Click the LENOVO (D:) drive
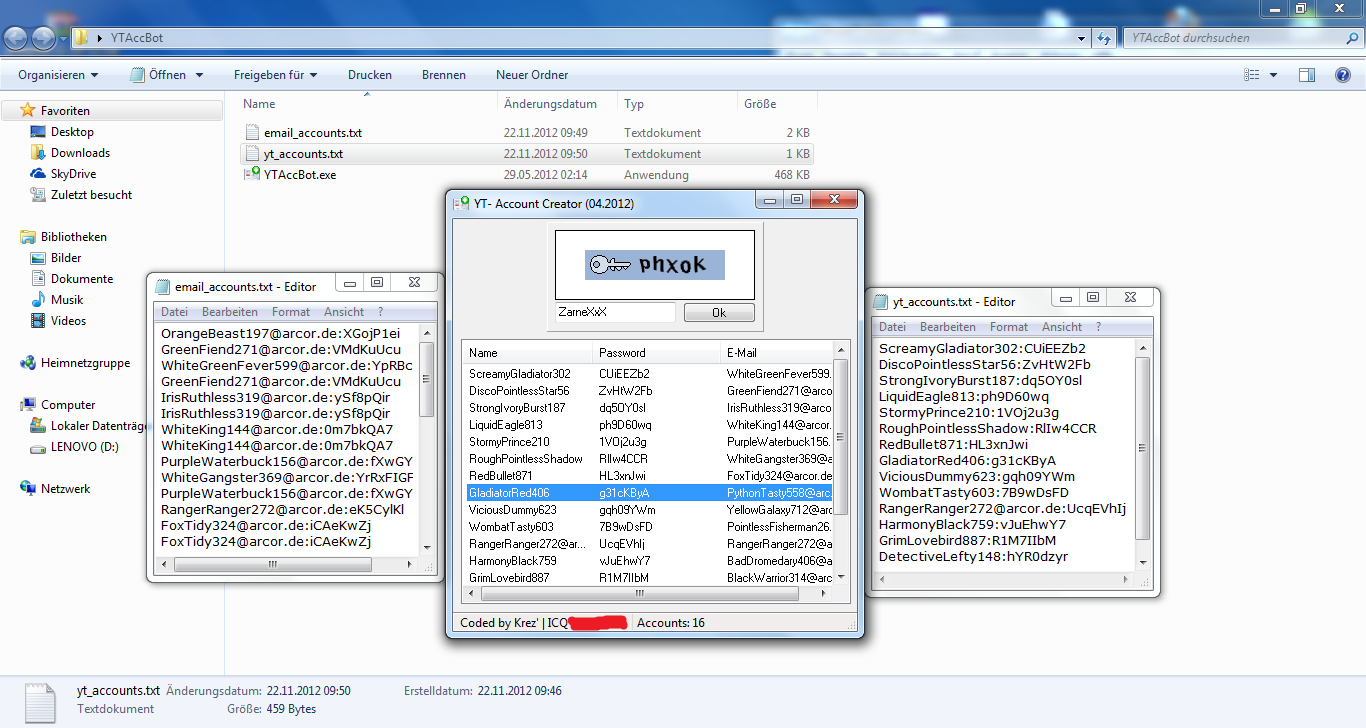Screen dimensions: 1366x728 (x=84, y=447)
